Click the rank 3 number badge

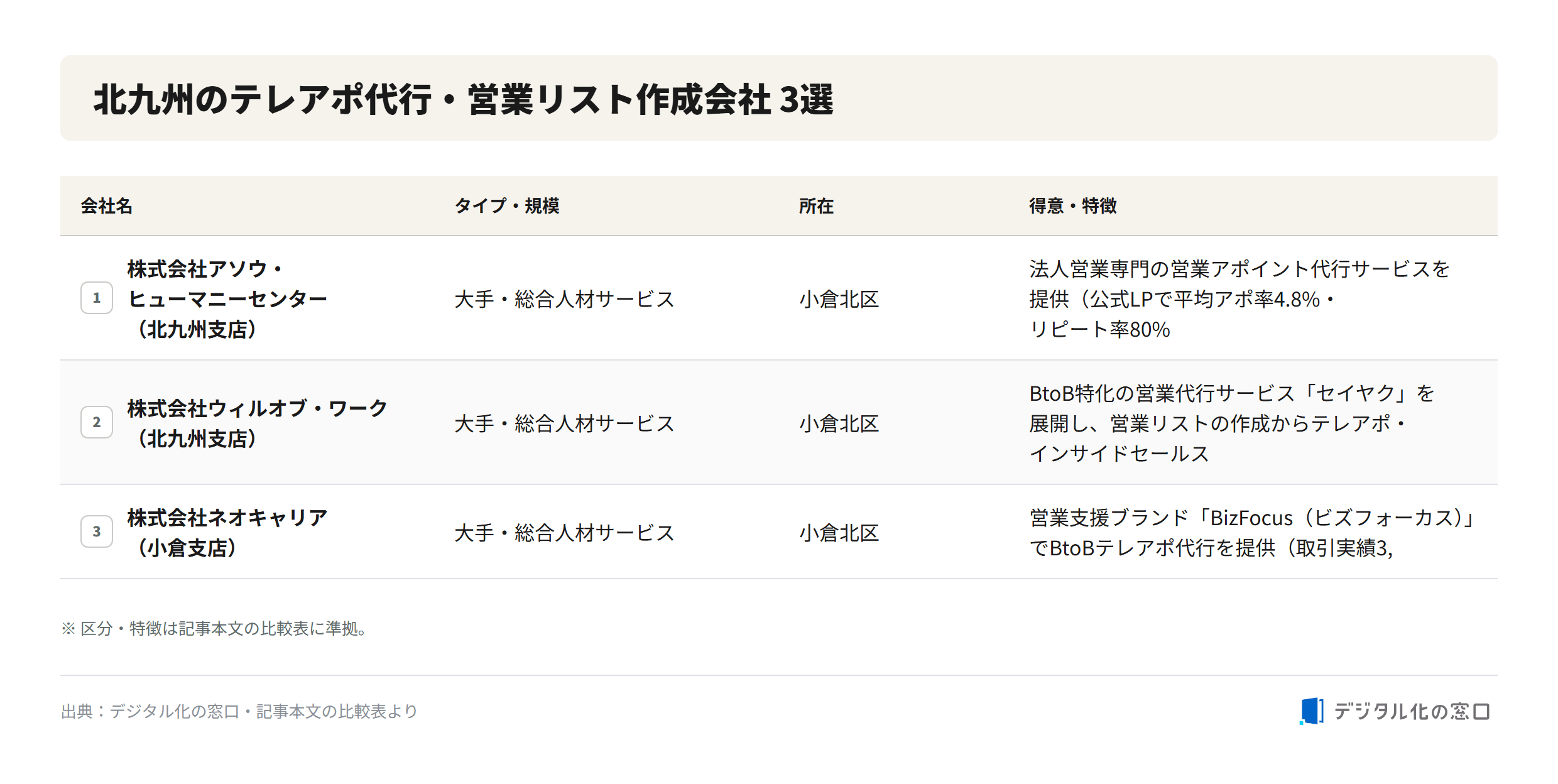click(97, 531)
